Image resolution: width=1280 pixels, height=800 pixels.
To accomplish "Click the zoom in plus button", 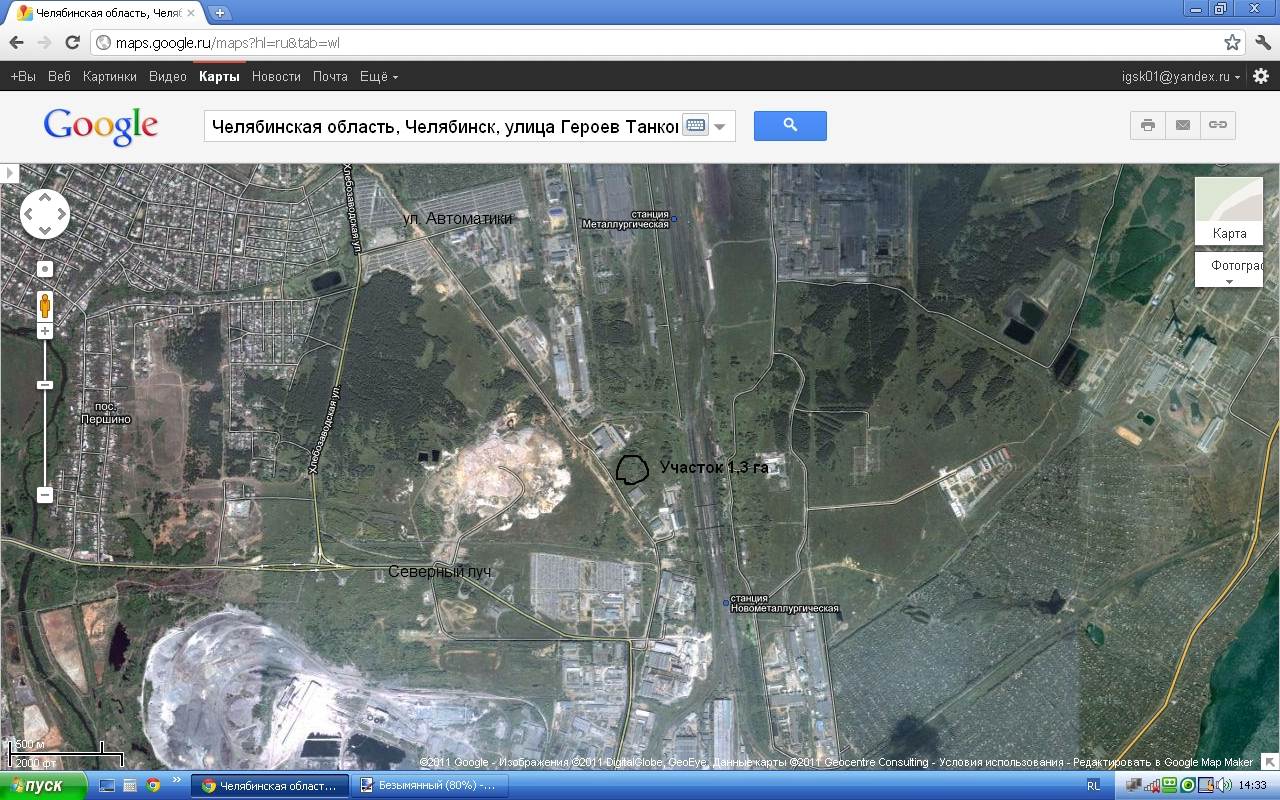I will pyautogui.click(x=45, y=330).
